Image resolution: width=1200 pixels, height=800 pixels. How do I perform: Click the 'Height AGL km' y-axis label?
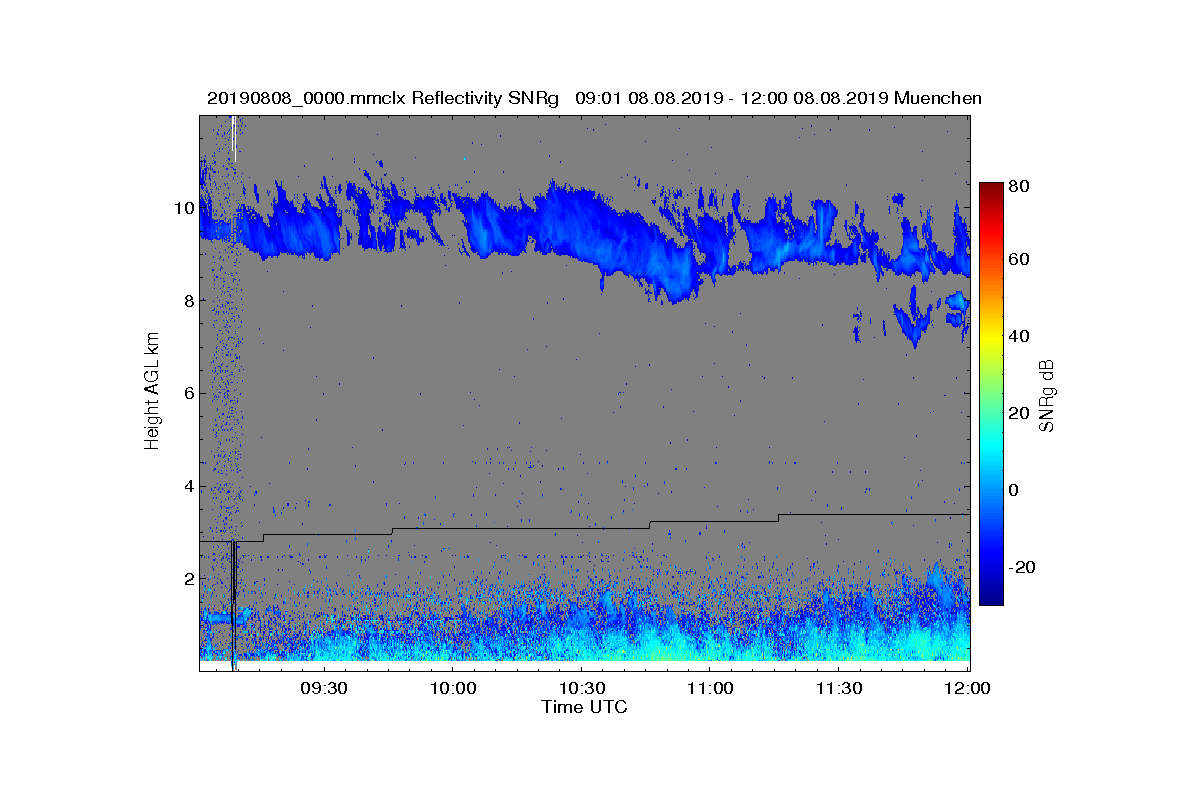[152, 392]
